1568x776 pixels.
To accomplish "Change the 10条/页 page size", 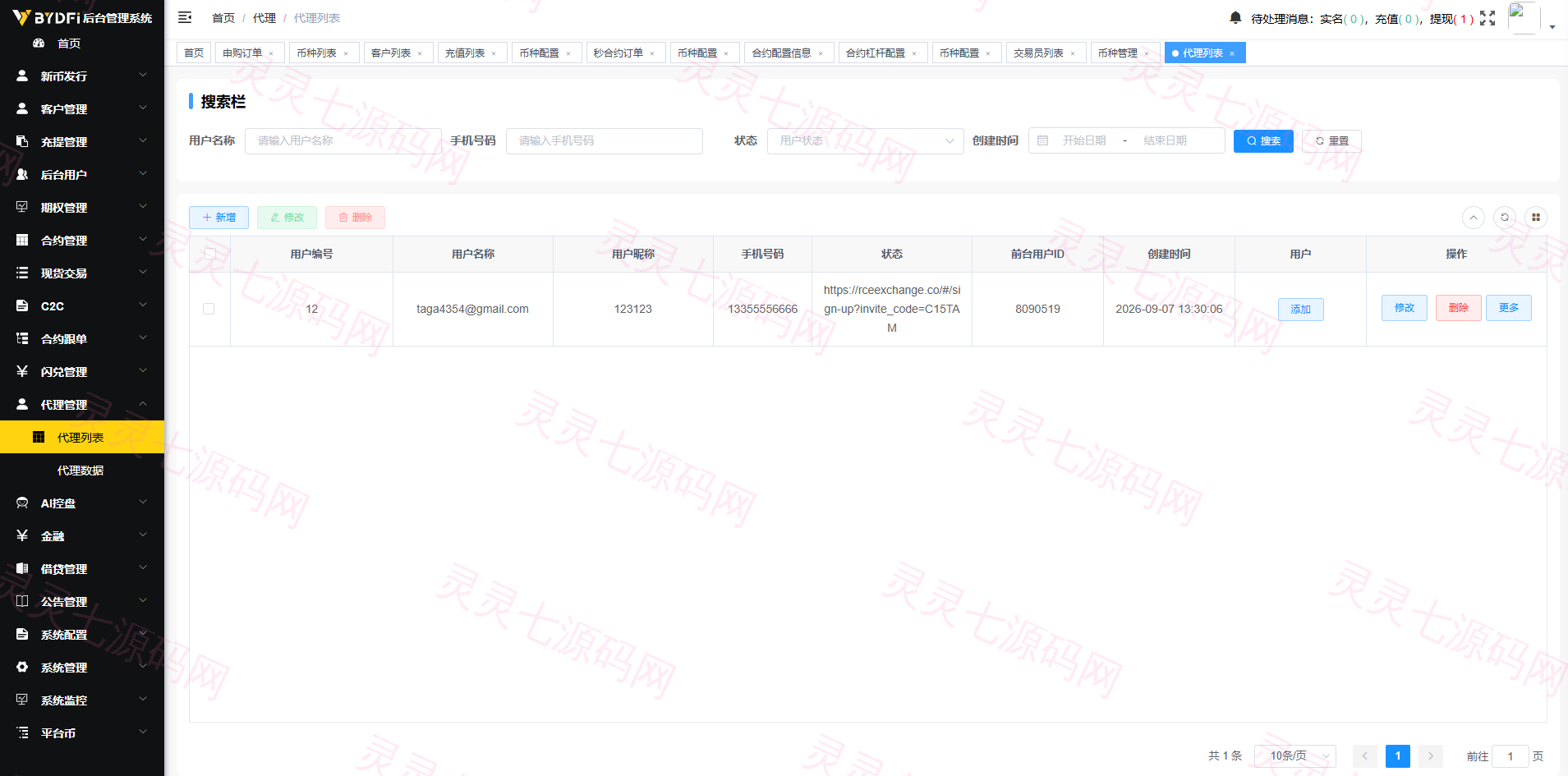I will tap(1295, 756).
